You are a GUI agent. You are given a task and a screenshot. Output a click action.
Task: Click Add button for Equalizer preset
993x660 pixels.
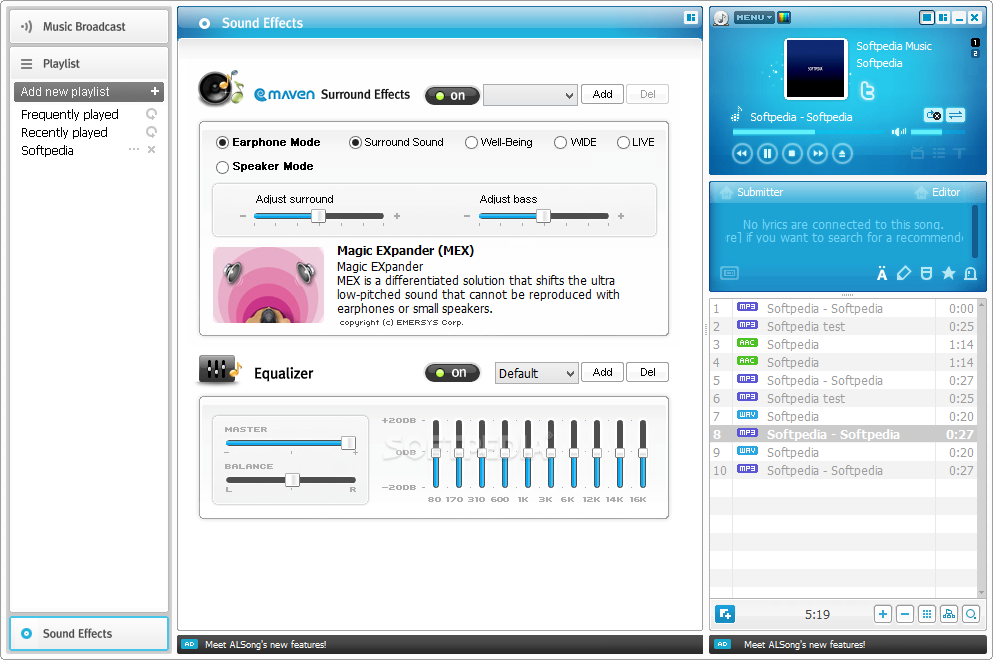pos(602,372)
